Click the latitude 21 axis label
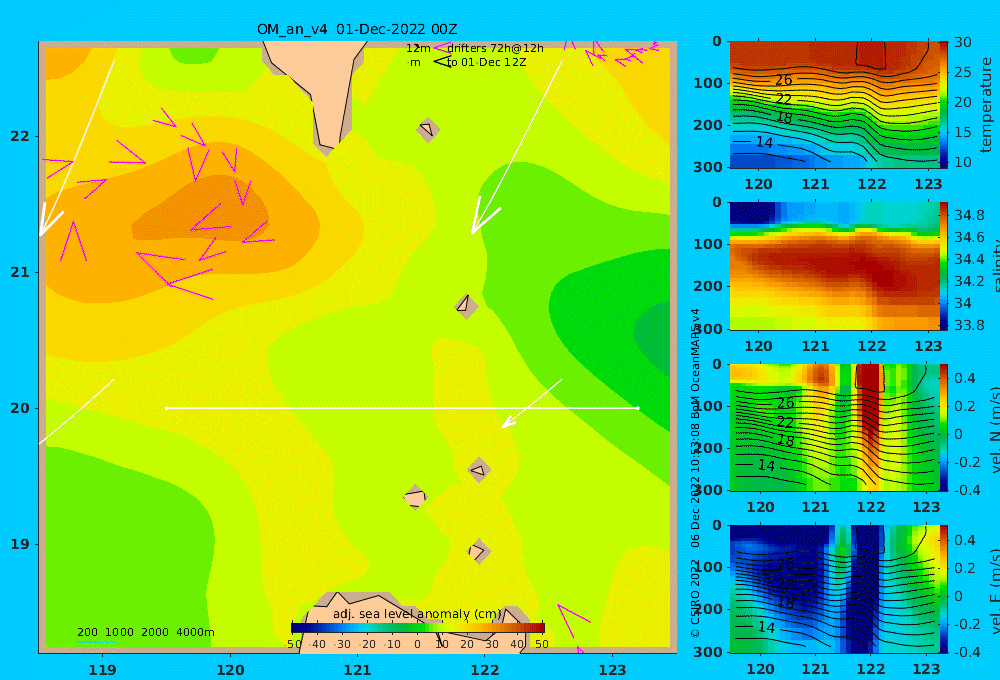This screenshot has height=680, width=1000. click(x=20, y=272)
